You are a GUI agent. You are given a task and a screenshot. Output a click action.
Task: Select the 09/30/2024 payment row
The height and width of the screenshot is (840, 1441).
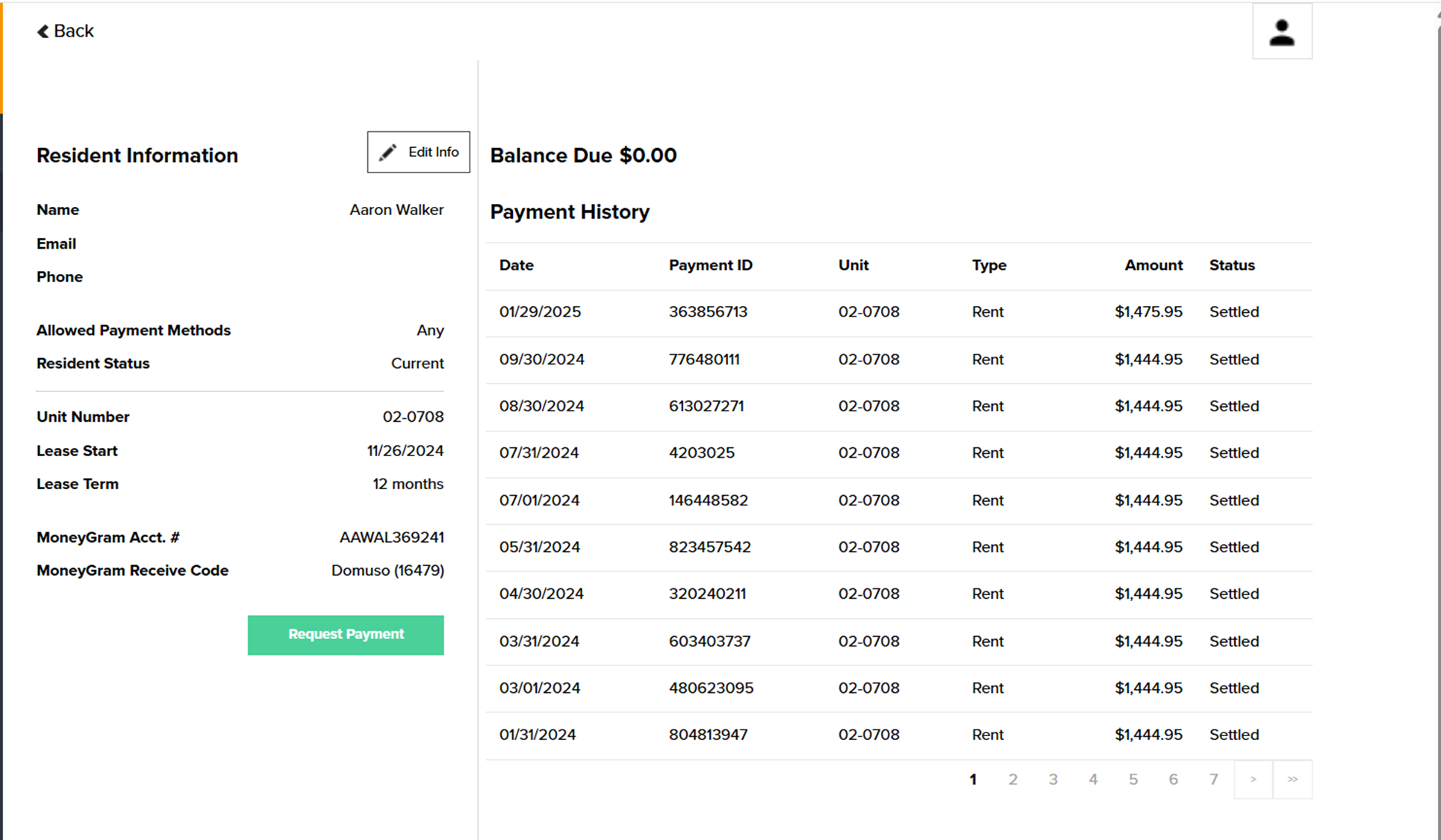click(x=542, y=360)
